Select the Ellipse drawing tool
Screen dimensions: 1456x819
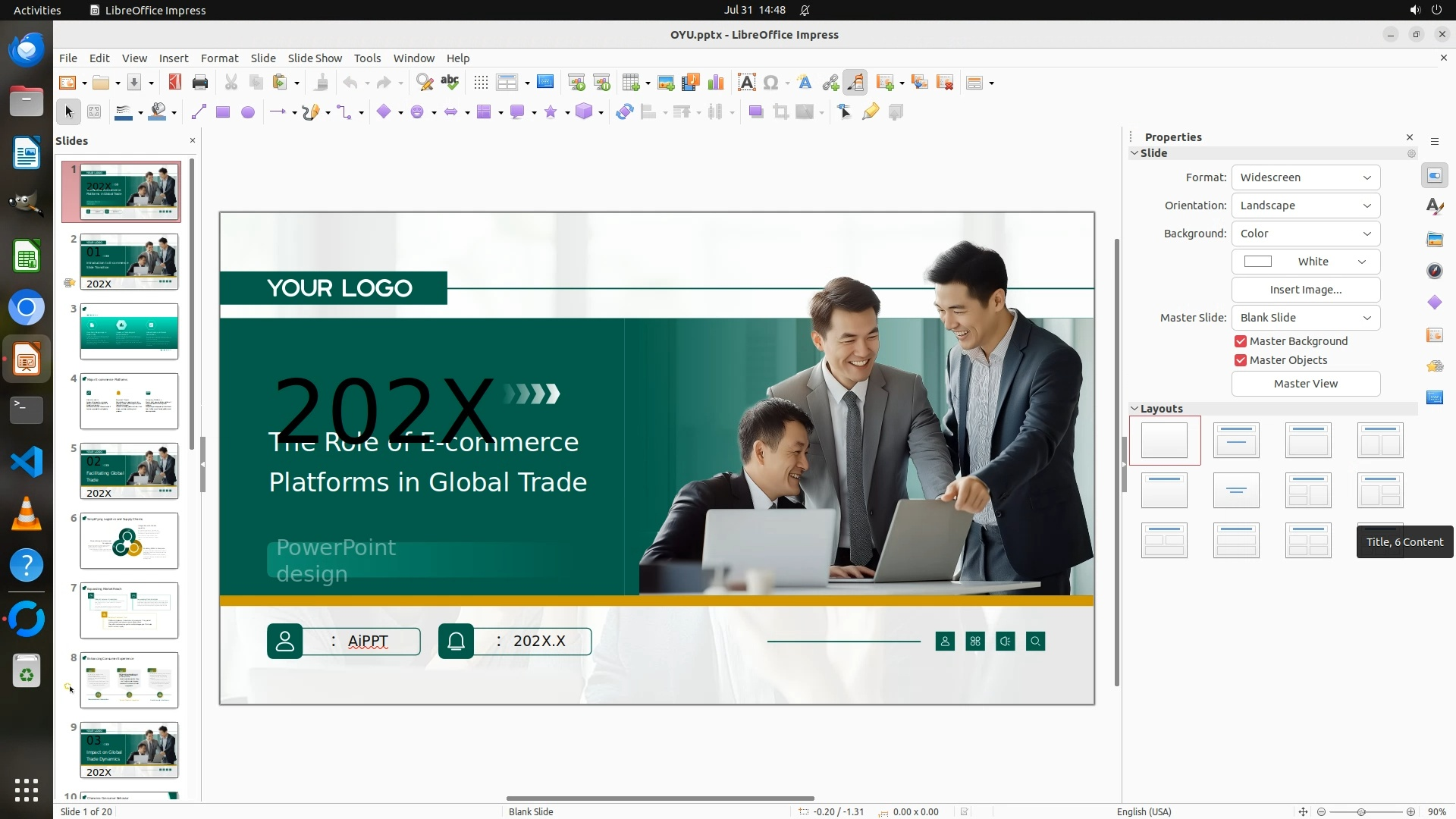pos(248,112)
